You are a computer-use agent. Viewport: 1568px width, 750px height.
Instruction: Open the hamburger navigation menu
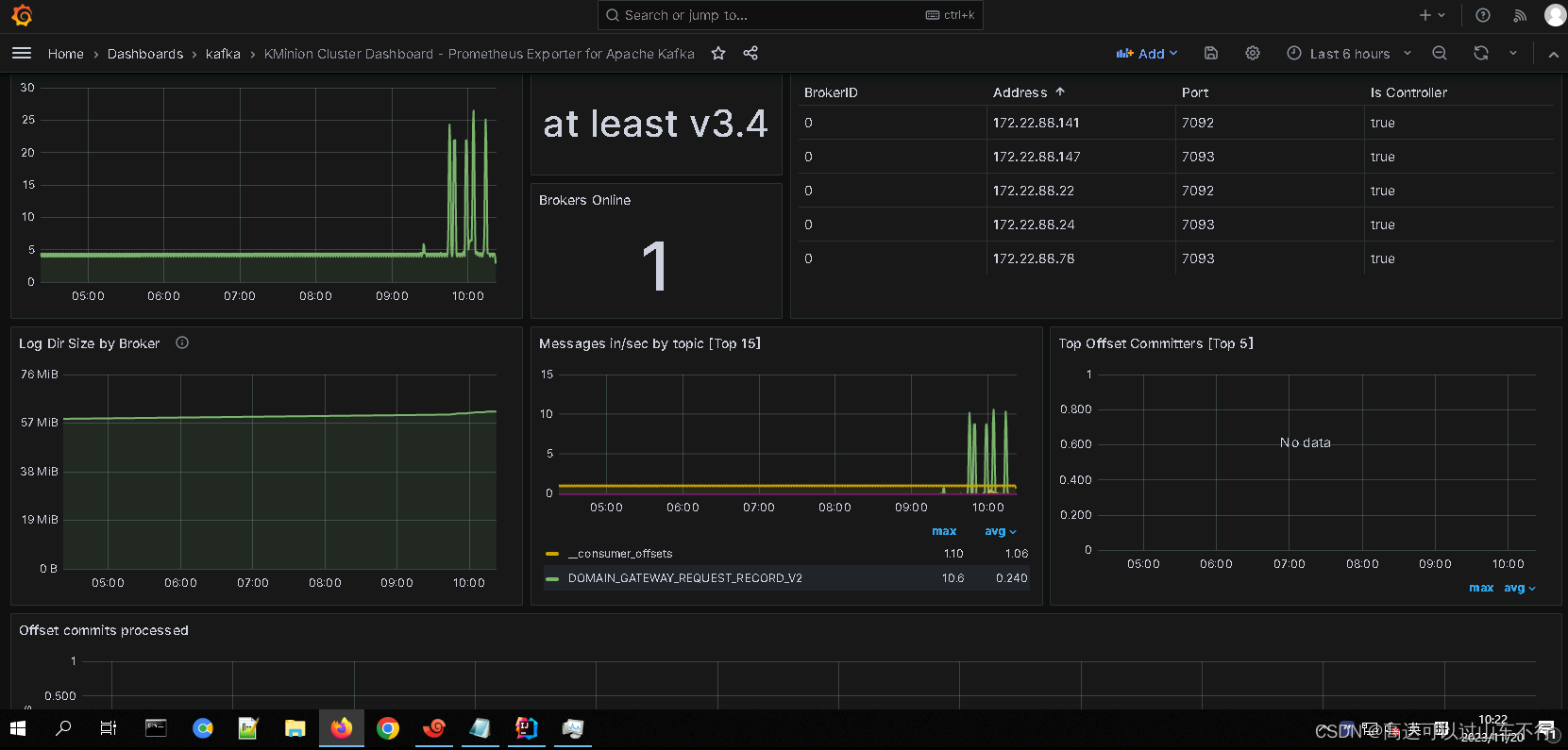[x=22, y=54]
